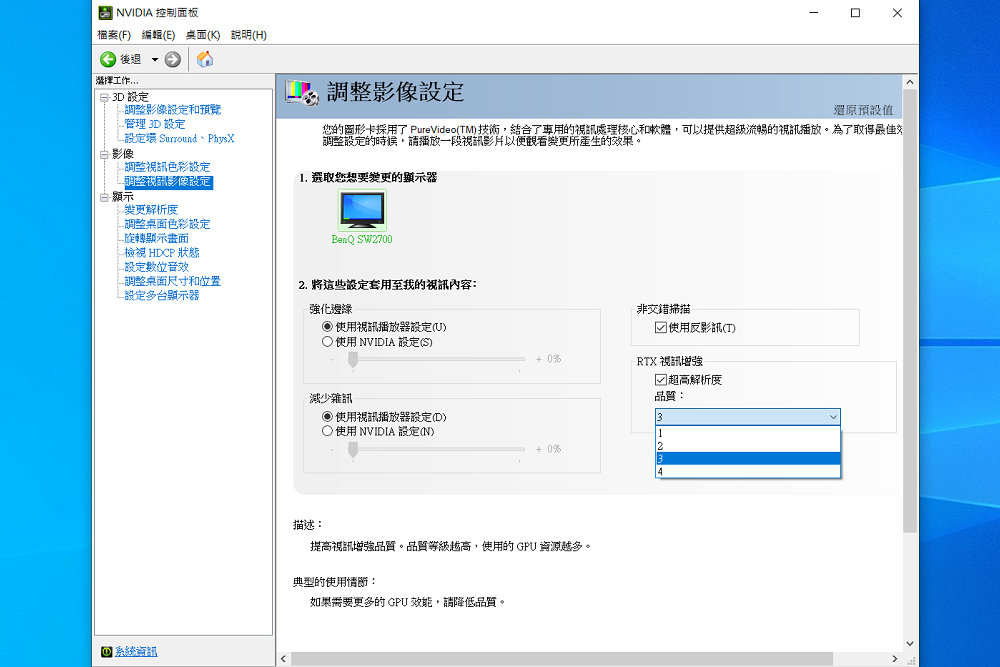Toggle 超高解析度 checkbox
Image resolution: width=1000 pixels, height=667 pixels.
coord(661,380)
